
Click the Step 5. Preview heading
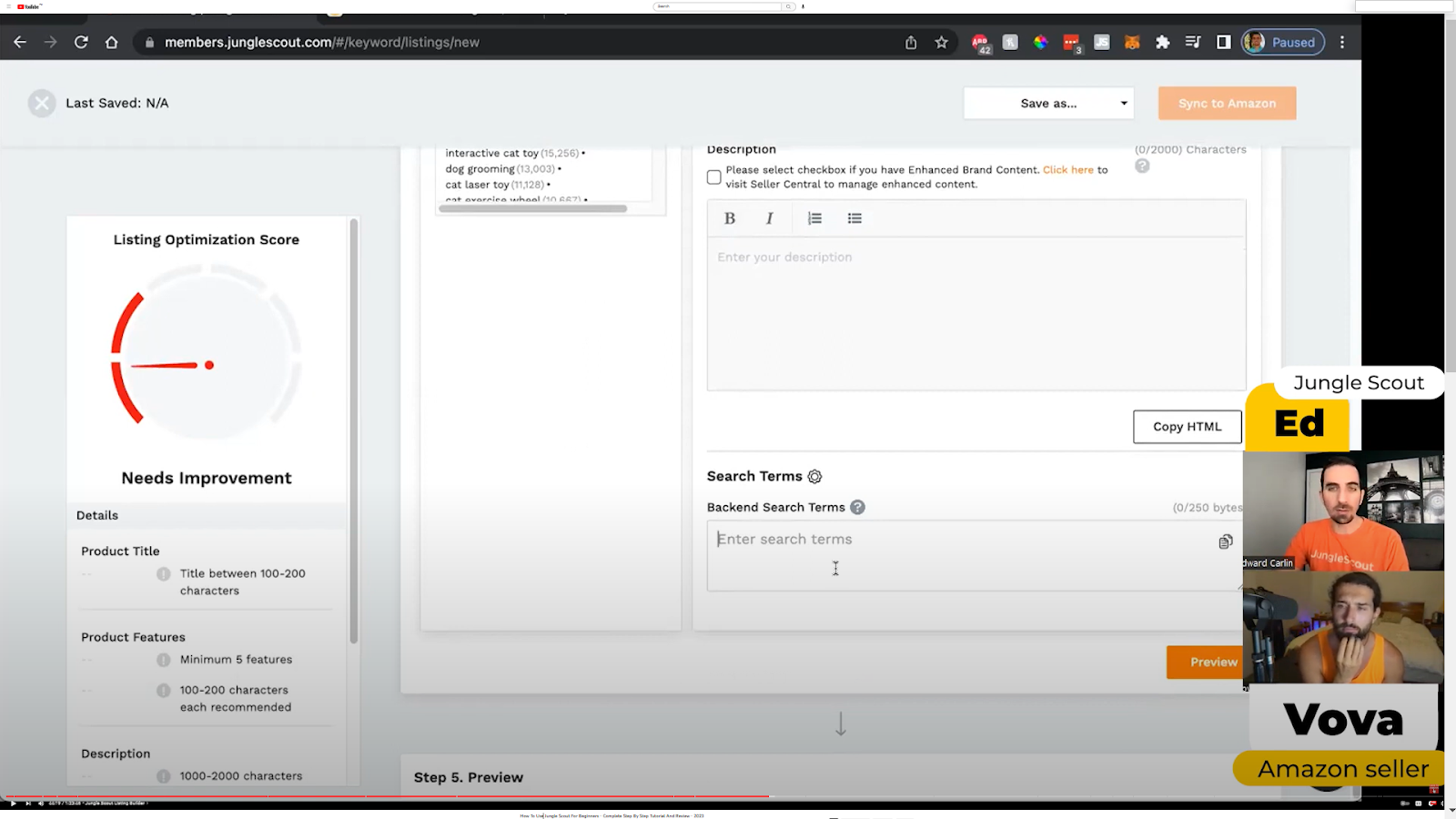[469, 777]
